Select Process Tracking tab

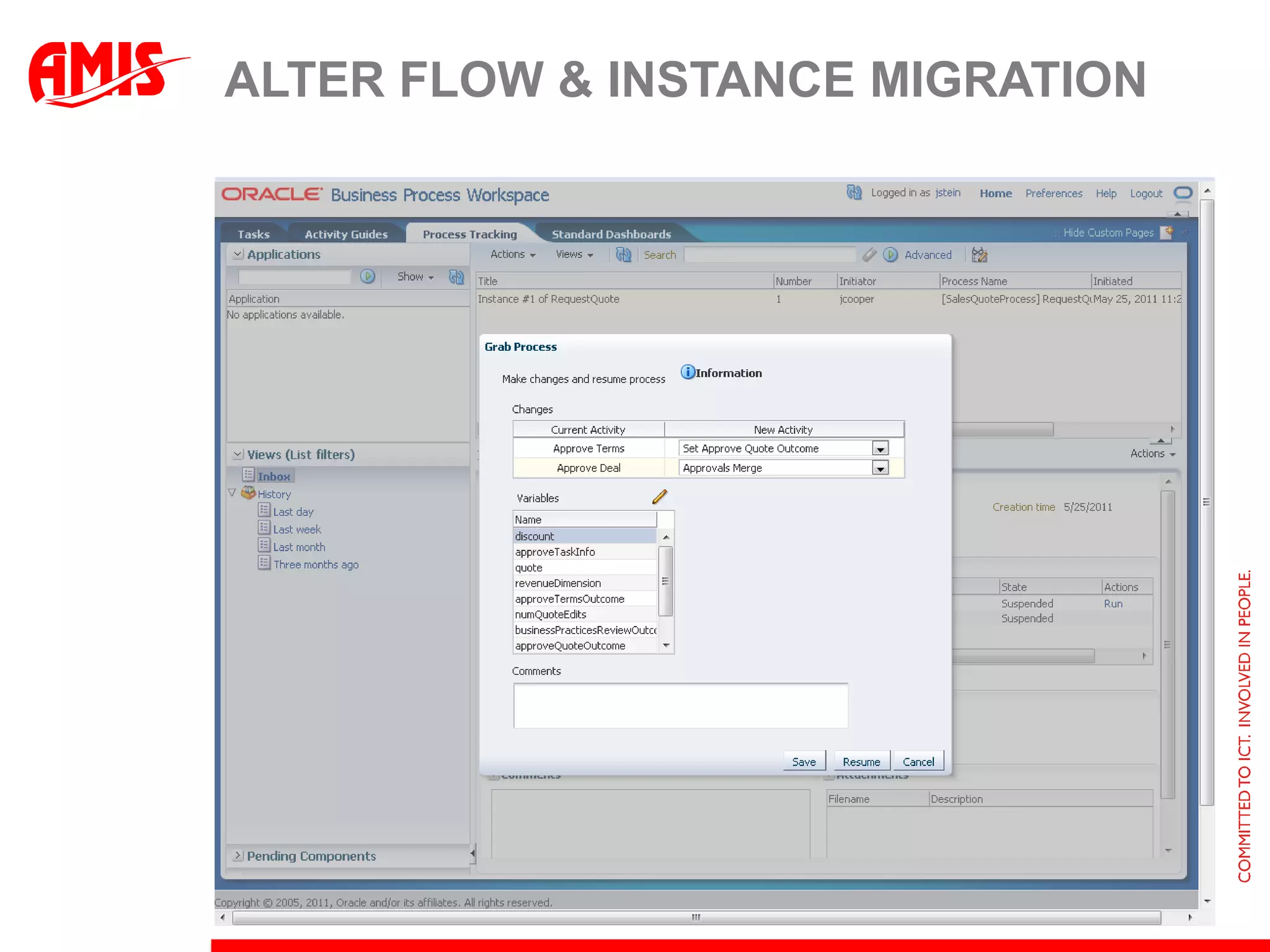tap(469, 234)
